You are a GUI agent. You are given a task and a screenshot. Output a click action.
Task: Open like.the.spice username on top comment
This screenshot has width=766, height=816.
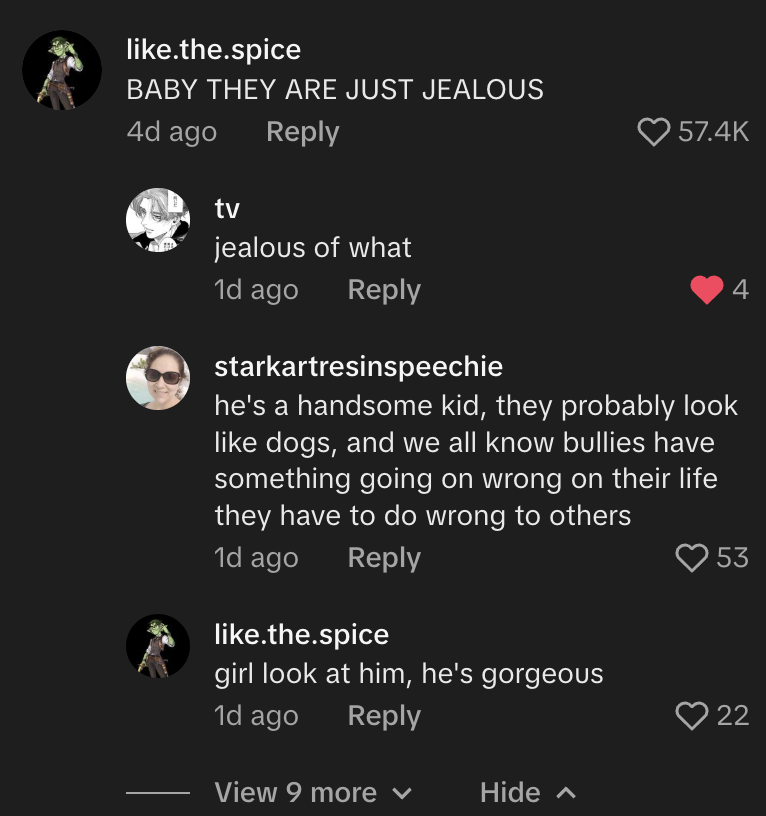(x=213, y=50)
